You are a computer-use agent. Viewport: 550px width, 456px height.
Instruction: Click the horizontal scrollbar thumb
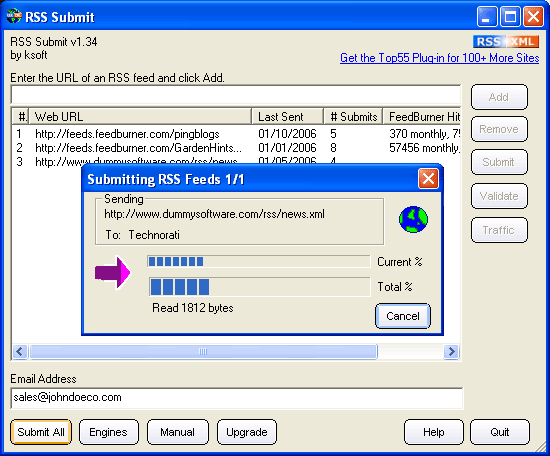point(203,351)
